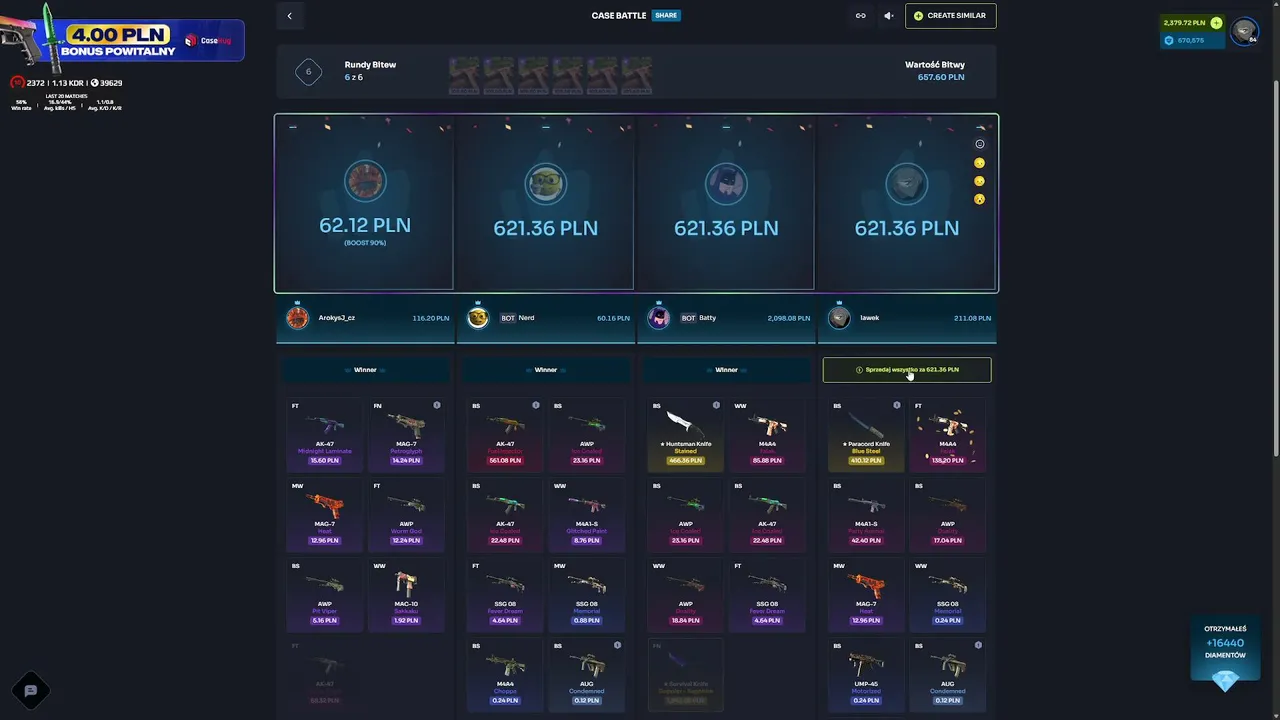Screen dimensions: 1280x720
Task: Select the Huntsman Knife Stained item card
Action: [685, 434]
